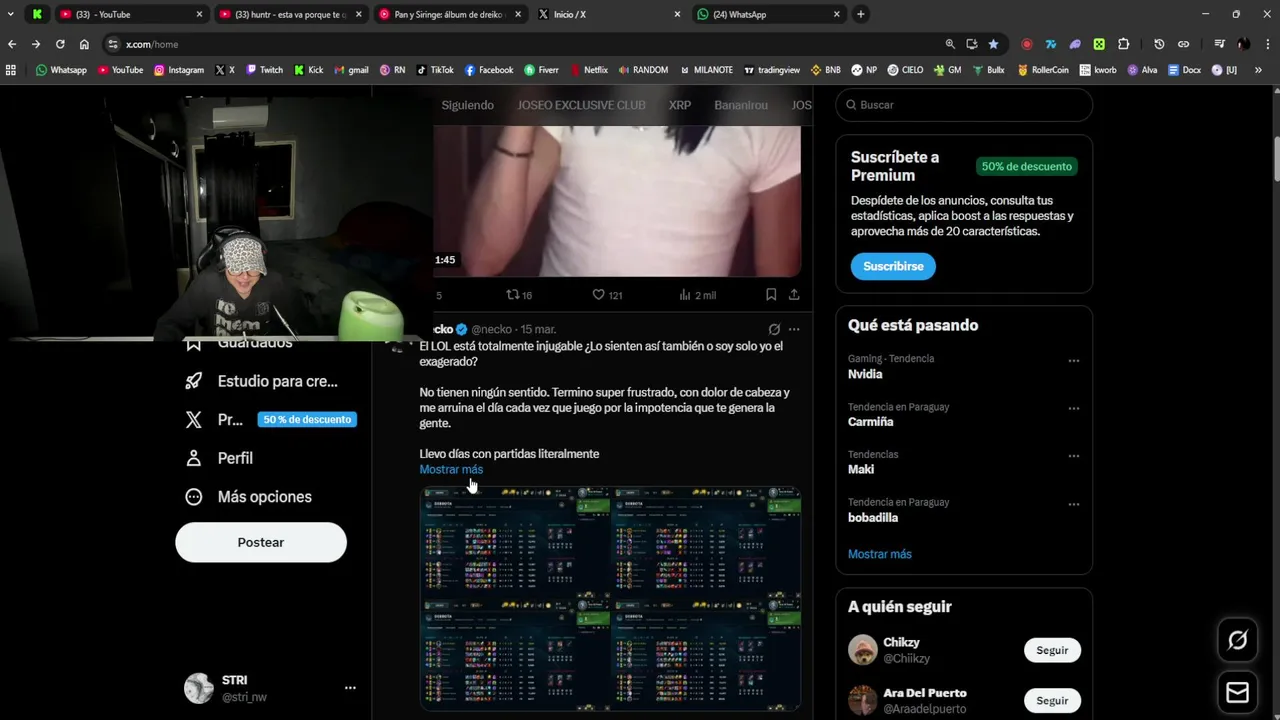Open Twitch bookmark

264,70
